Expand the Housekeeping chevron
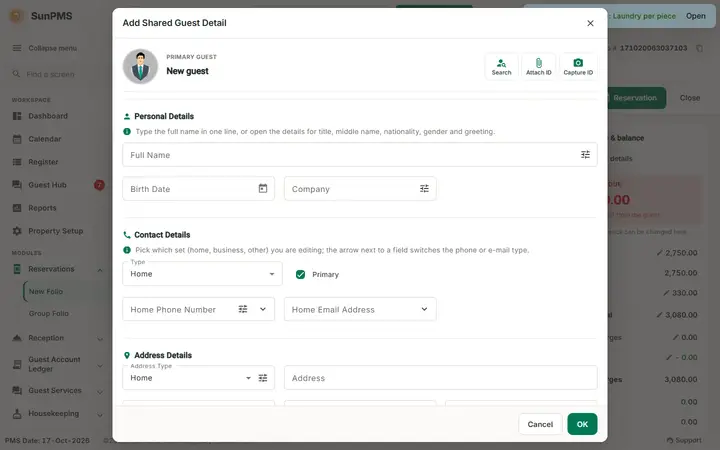The height and width of the screenshot is (450, 720). pyautogui.click(x=100, y=415)
